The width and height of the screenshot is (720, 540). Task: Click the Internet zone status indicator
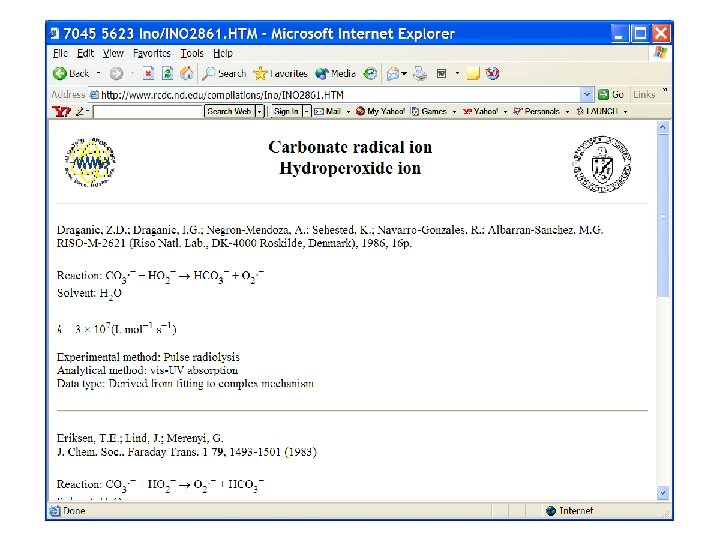coord(569,511)
